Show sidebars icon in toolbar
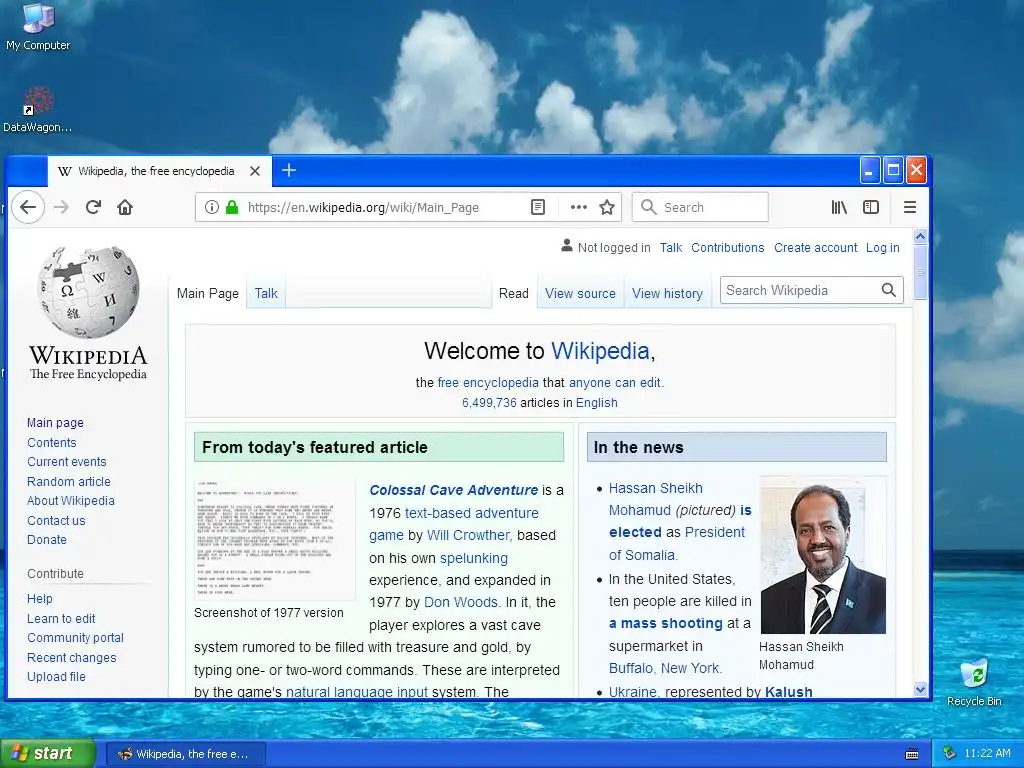 pos(871,207)
